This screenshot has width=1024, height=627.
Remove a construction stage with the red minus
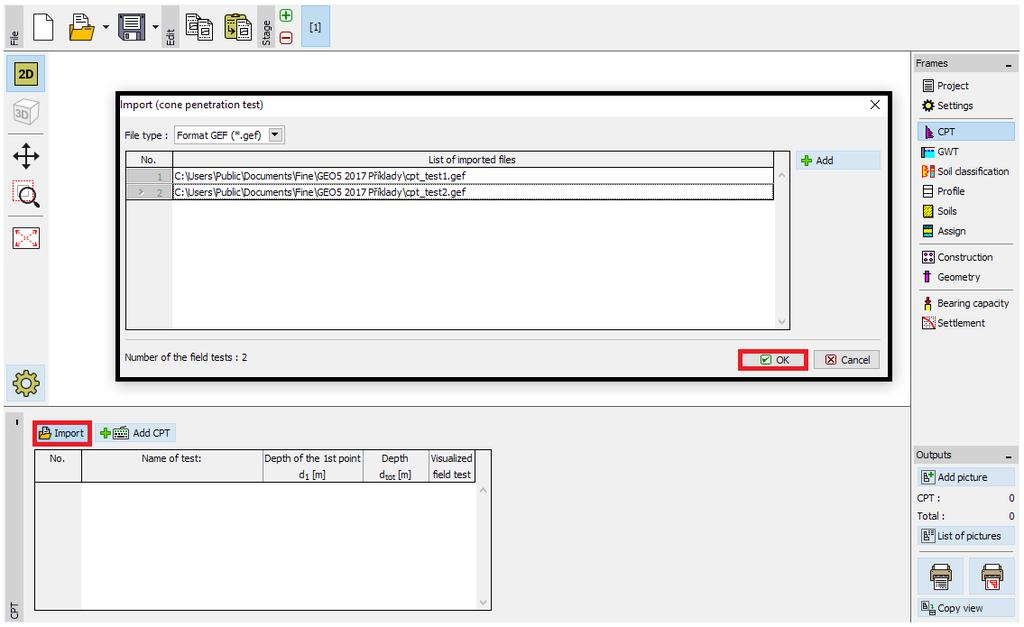286,38
